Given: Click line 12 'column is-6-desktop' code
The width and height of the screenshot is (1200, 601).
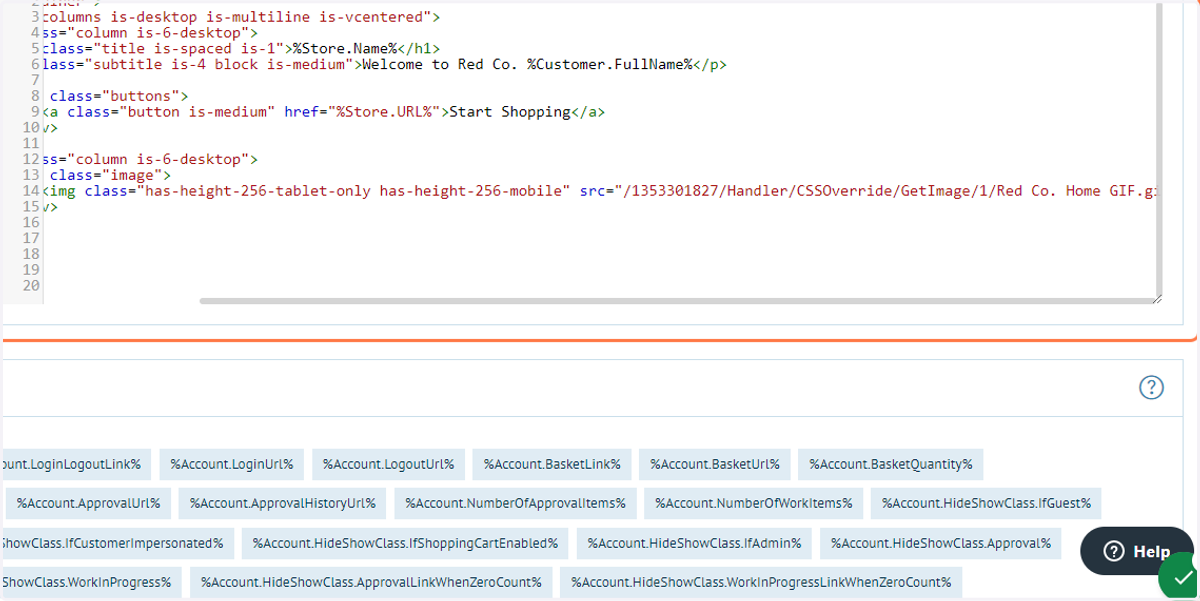Looking at the screenshot, I should point(152,159).
